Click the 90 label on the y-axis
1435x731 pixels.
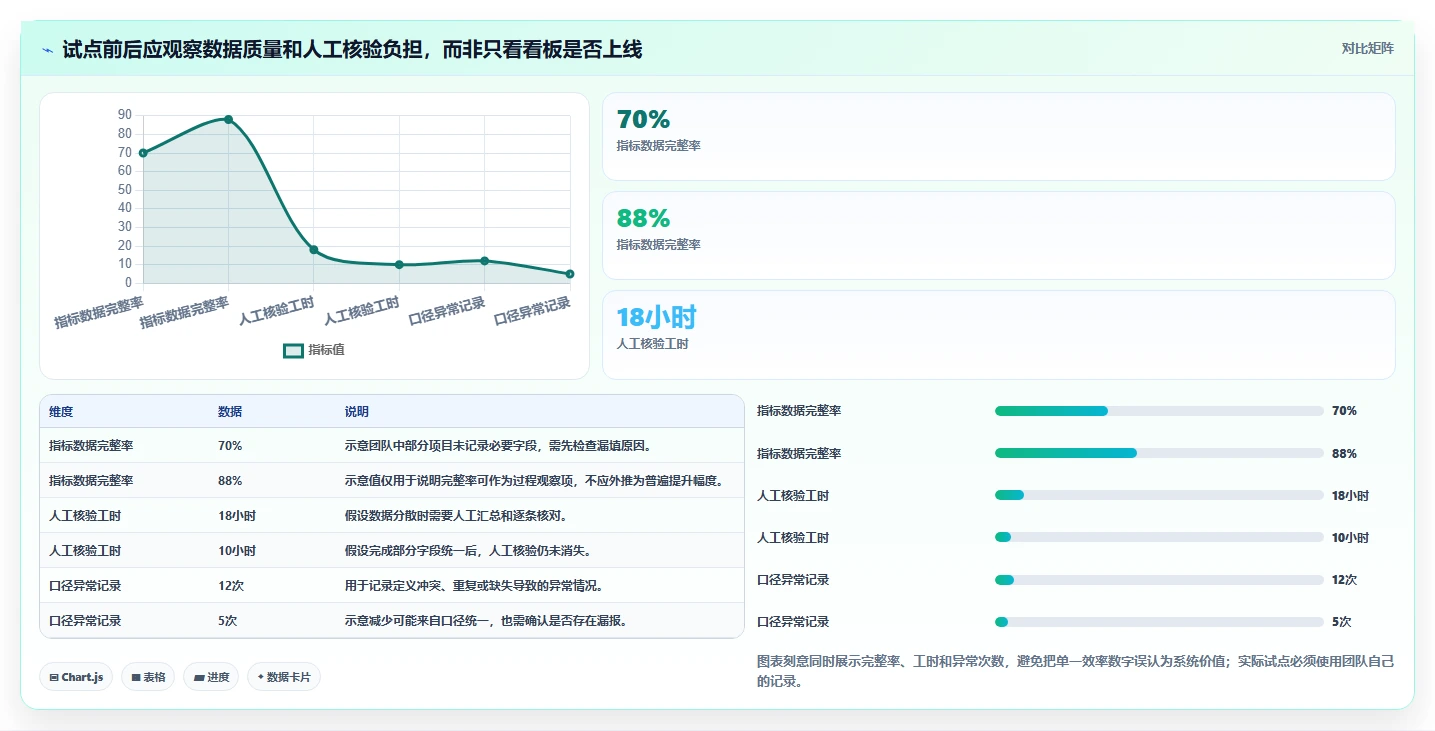click(125, 116)
